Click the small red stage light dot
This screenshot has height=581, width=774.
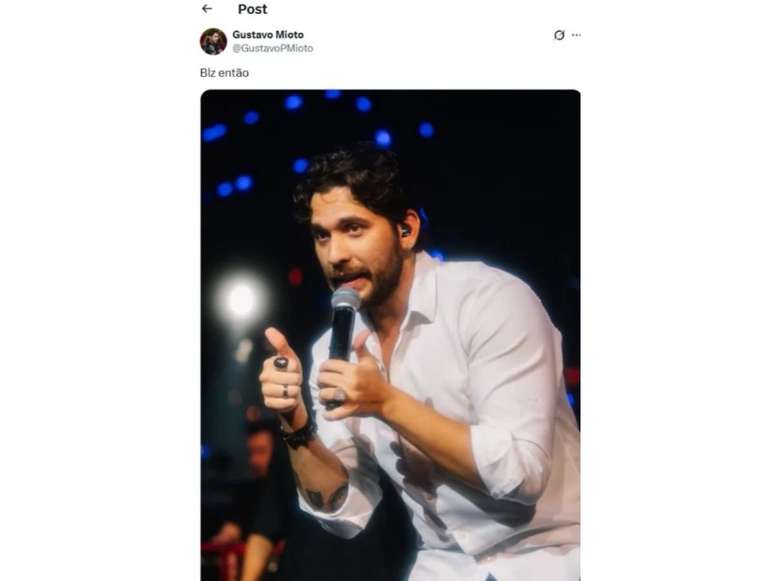pyautogui.click(x=295, y=277)
